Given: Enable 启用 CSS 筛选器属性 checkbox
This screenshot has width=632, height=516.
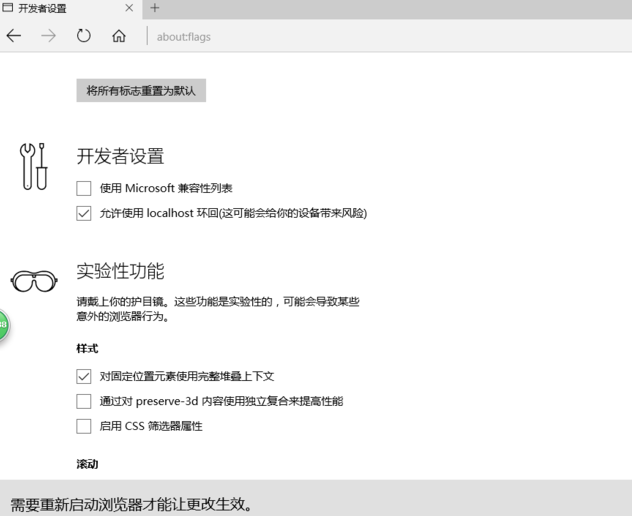Looking at the screenshot, I should pos(84,426).
